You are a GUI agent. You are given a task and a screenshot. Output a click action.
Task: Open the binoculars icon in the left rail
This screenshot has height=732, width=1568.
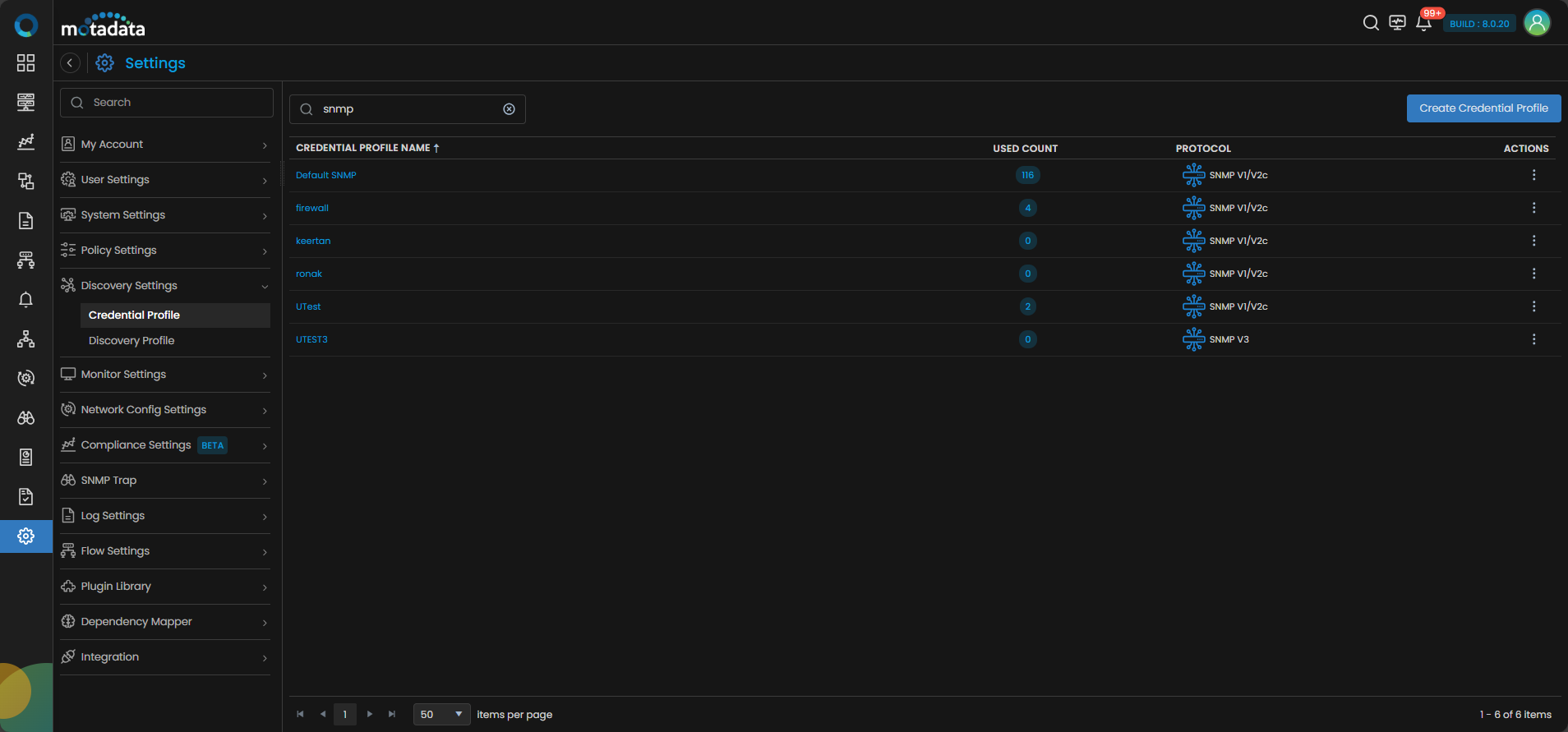(26, 418)
